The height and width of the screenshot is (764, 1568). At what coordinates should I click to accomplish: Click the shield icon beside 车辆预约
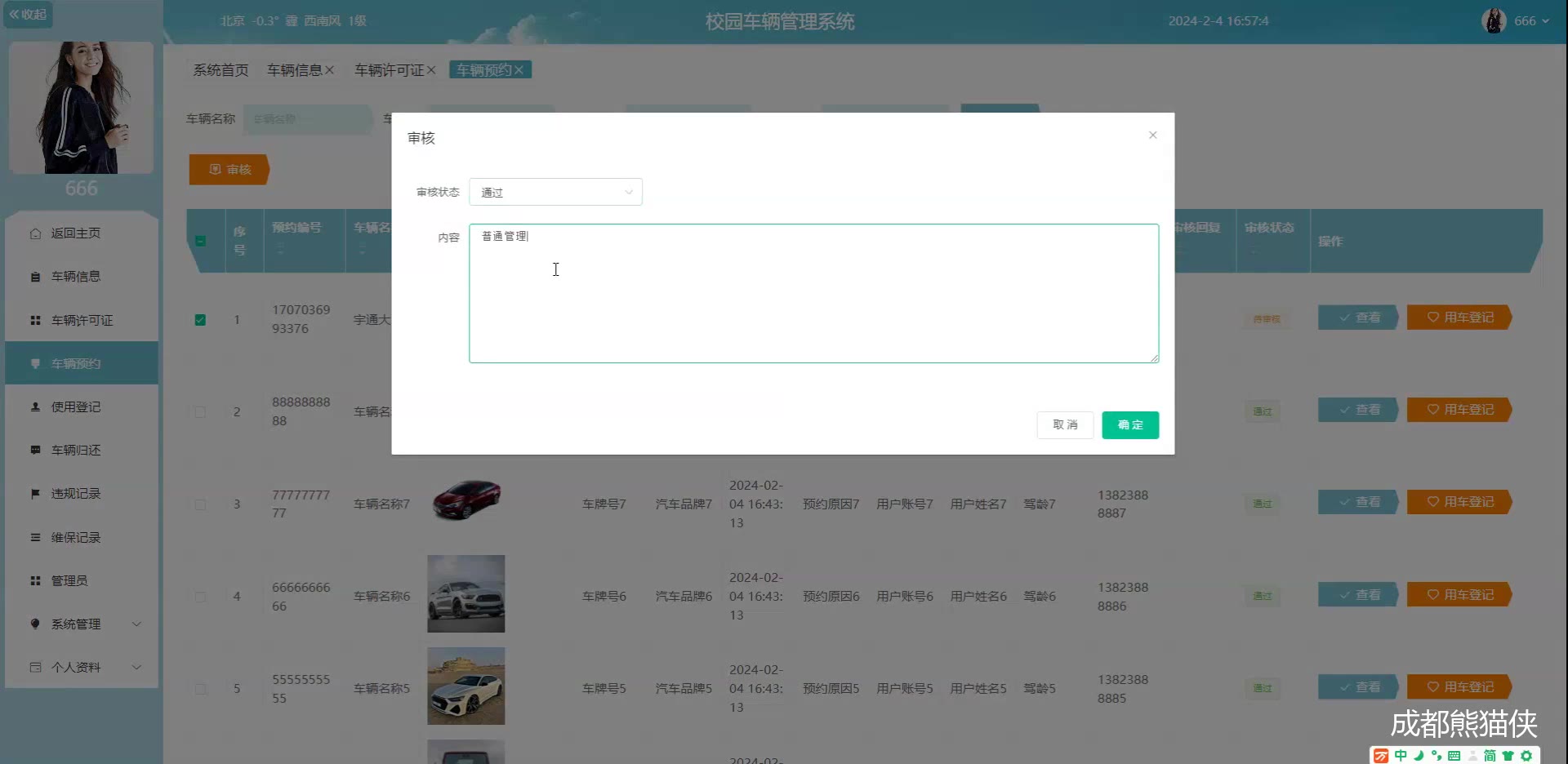[35, 363]
